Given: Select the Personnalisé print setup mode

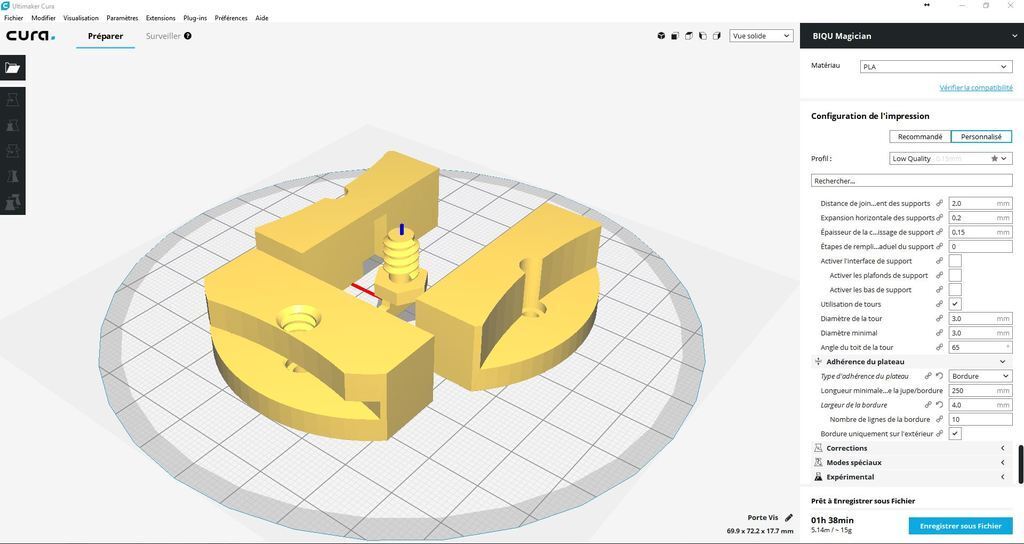Looking at the screenshot, I should pyautogui.click(x=981, y=136).
